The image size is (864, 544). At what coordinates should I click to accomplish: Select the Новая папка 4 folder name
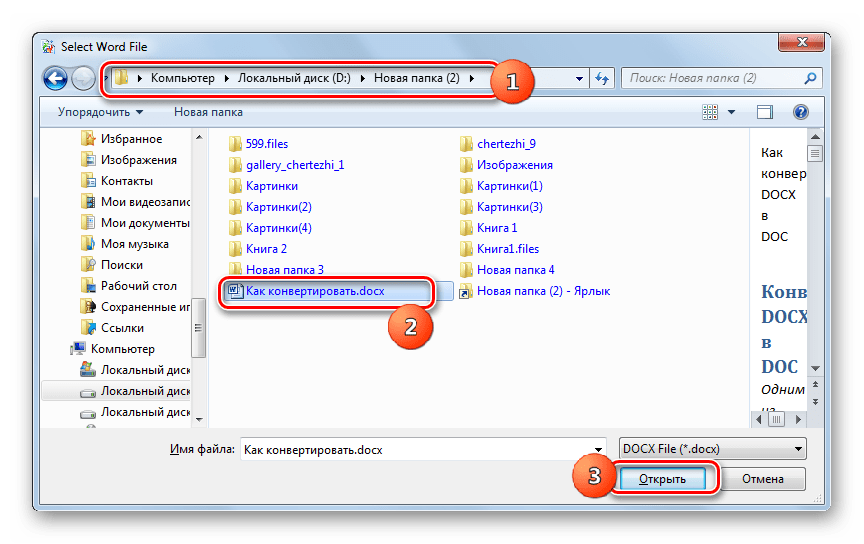point(516,270)
